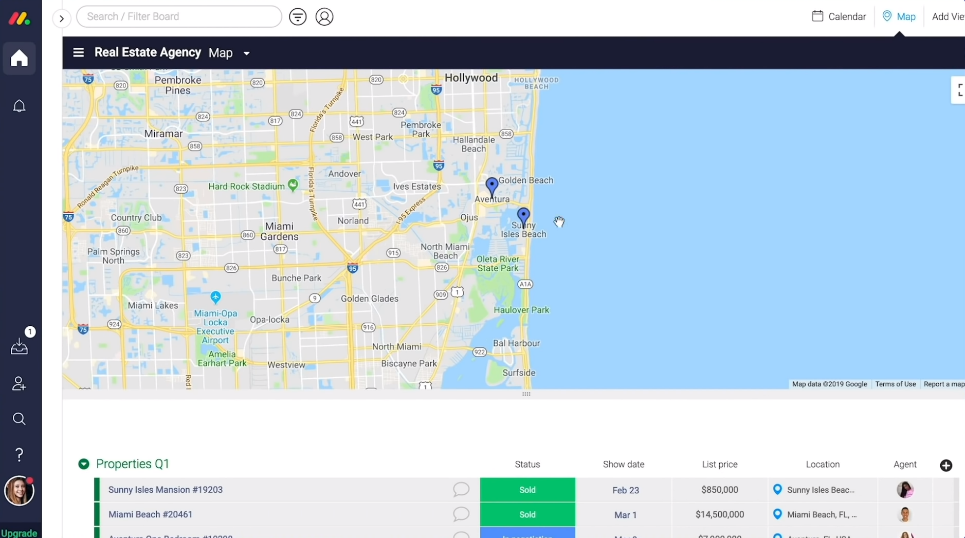This screenshot has height=538, width=965.
Task: Click the Location column header
Action: click(823, 465)
